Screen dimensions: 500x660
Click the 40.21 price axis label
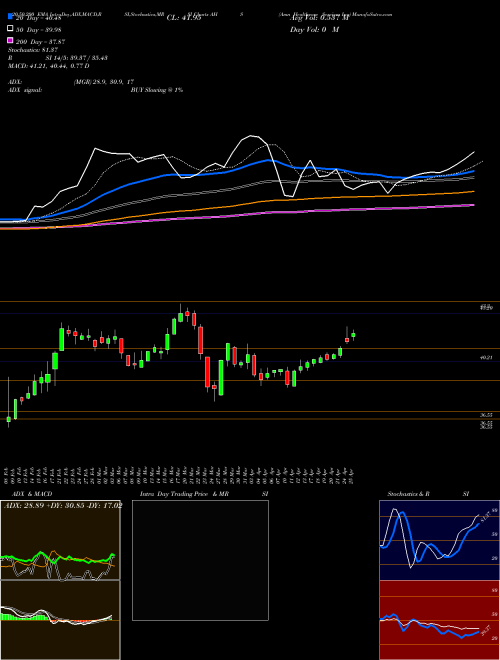click(x=486, y=357)
